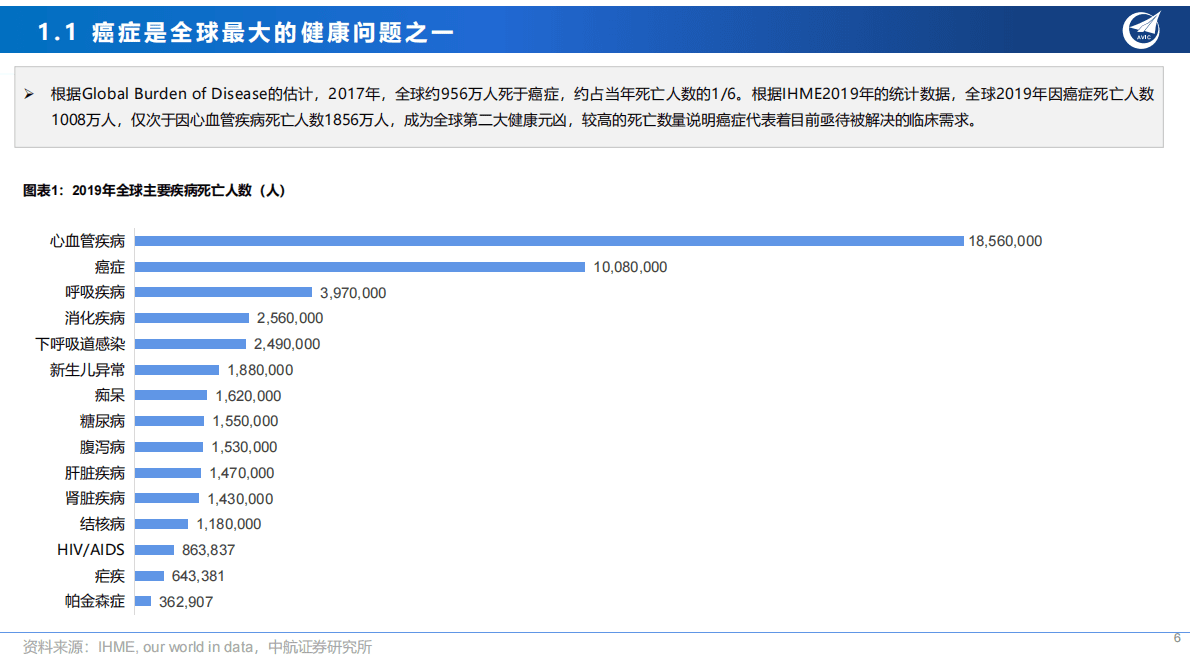Click the 糖尿病 bar
The width and height of the screenshot is (1190, 669).
click(x=169, y=421)
